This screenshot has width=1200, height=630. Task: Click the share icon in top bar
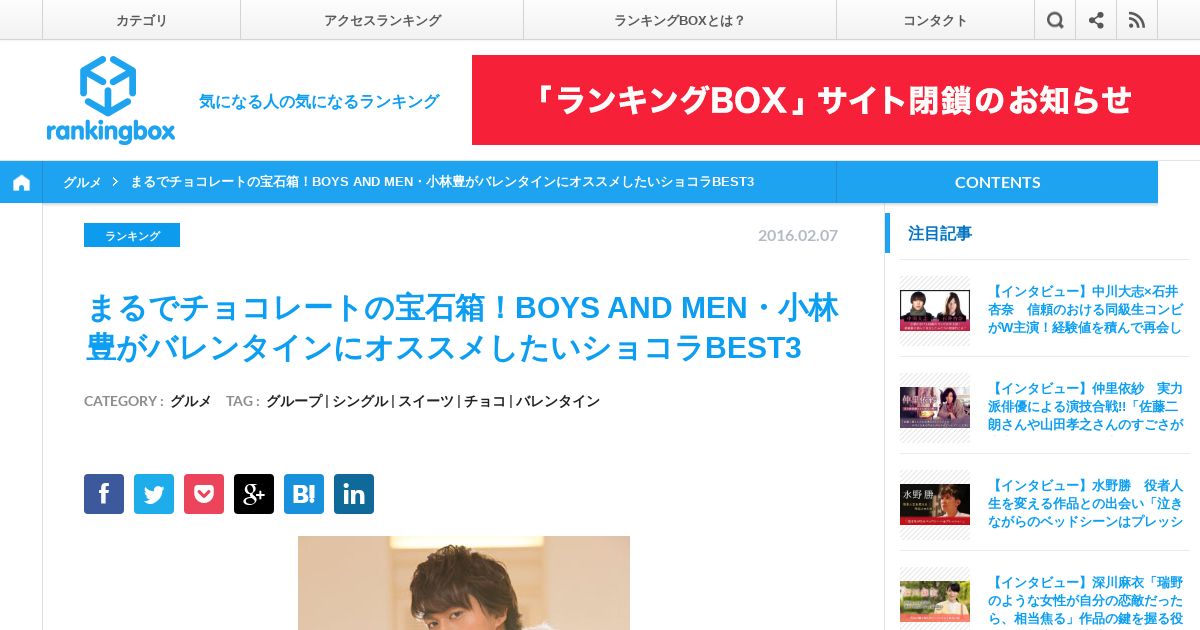[x=1096, y=20]
